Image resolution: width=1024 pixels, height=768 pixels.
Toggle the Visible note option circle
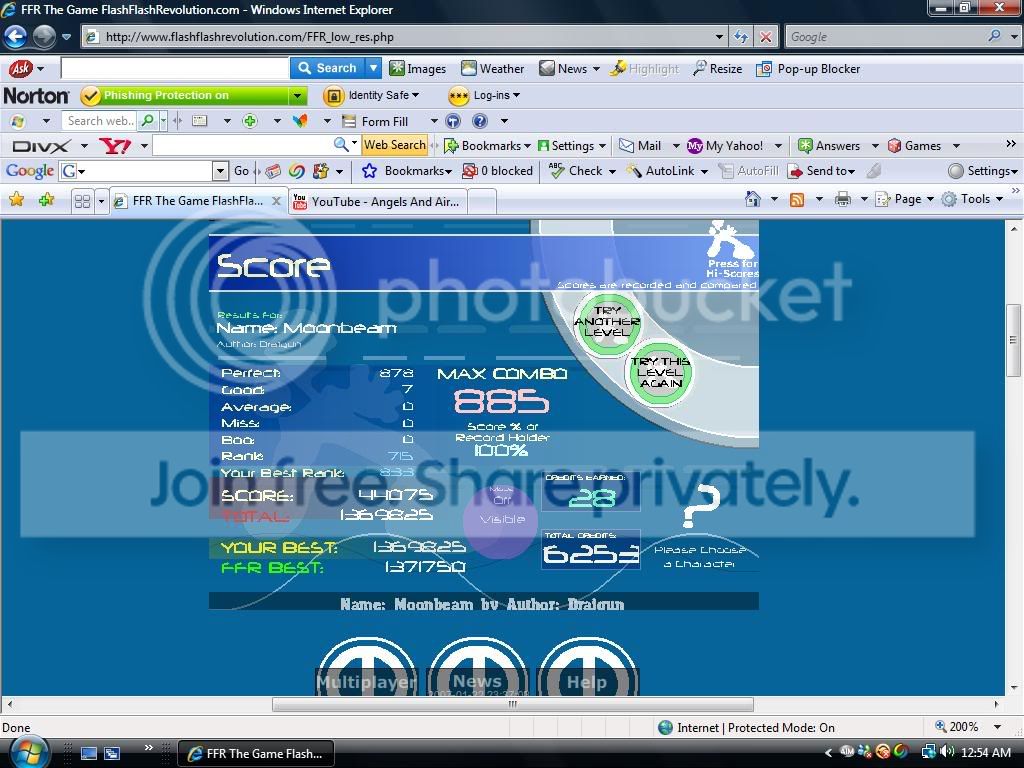500,519
